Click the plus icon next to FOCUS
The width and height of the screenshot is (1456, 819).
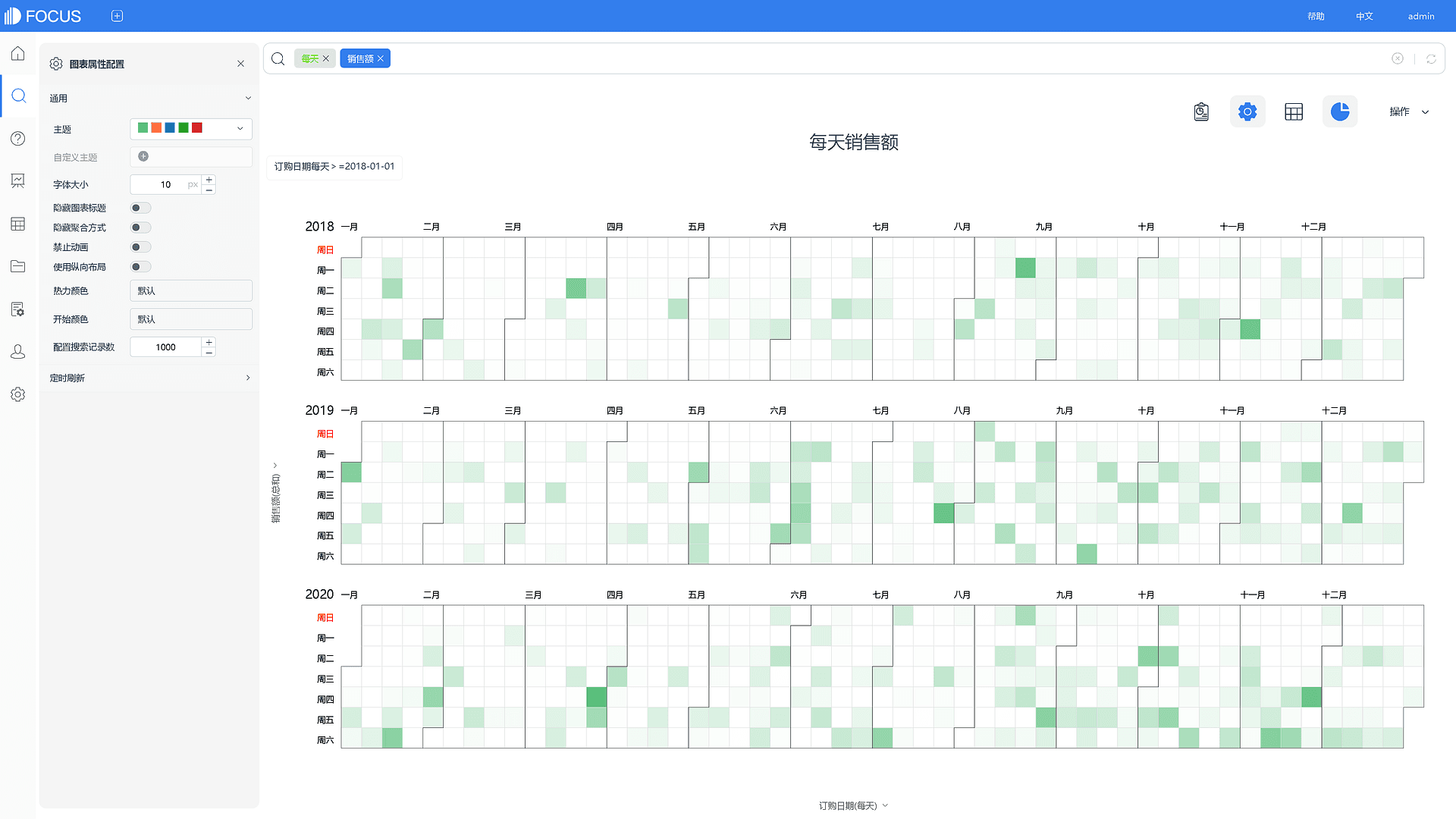point(117,16)
